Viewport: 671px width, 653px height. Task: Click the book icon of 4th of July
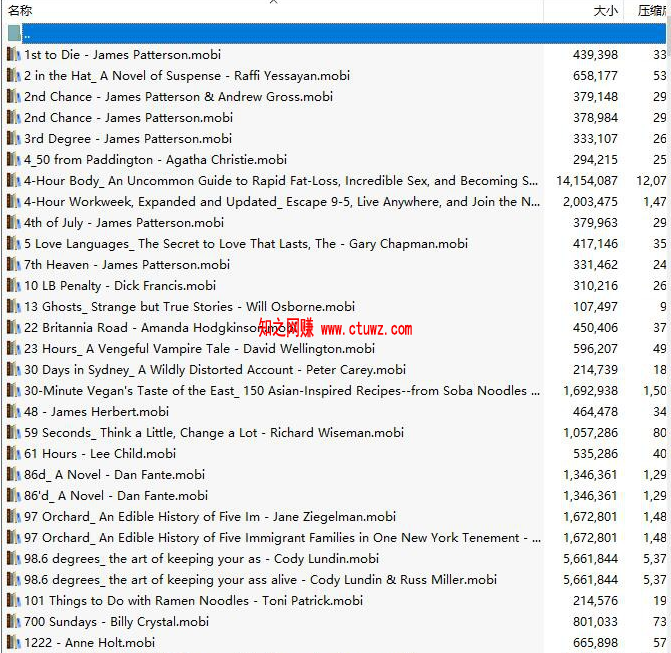click(x=13, y=222)
